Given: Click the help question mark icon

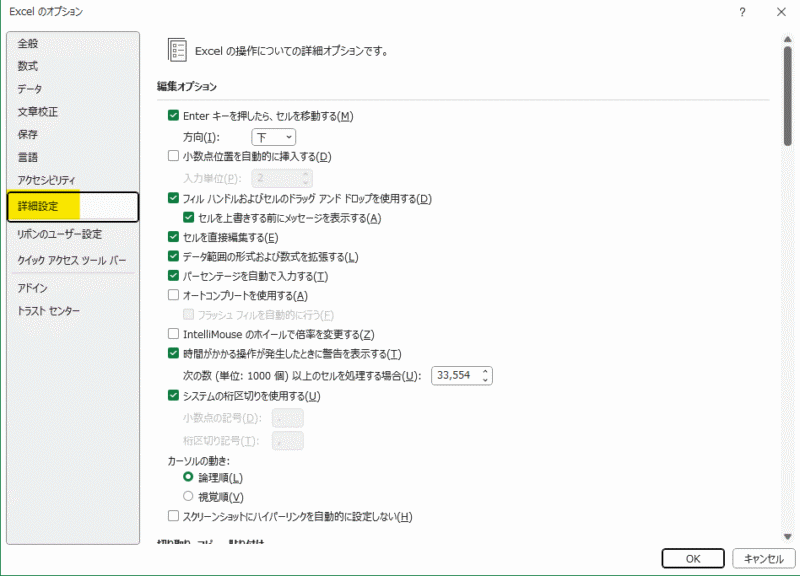Looking at the screenshot, I should click(742, 12).
